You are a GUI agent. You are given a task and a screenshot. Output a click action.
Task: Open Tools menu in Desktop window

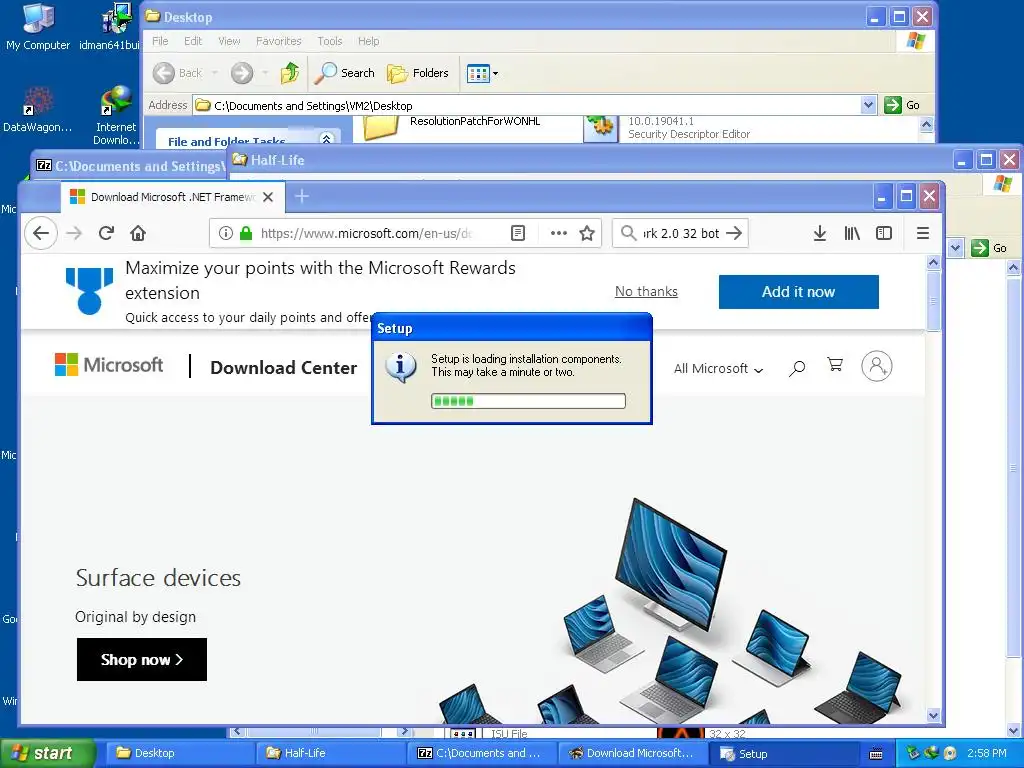point(330,41)
